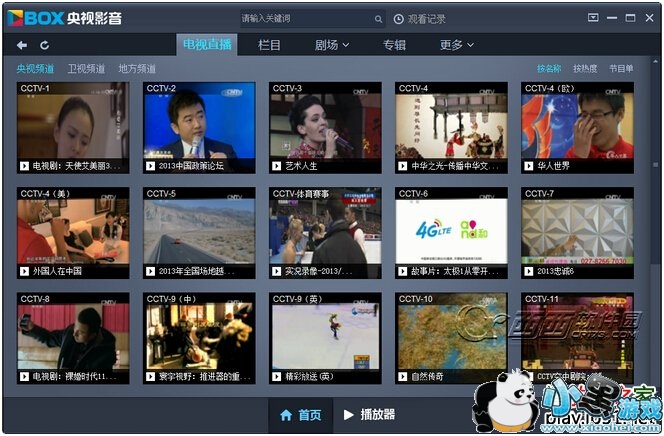Click the play icon beside 外国人在中国
Viewport: 664px width, 436px height.
click(25, 271)
